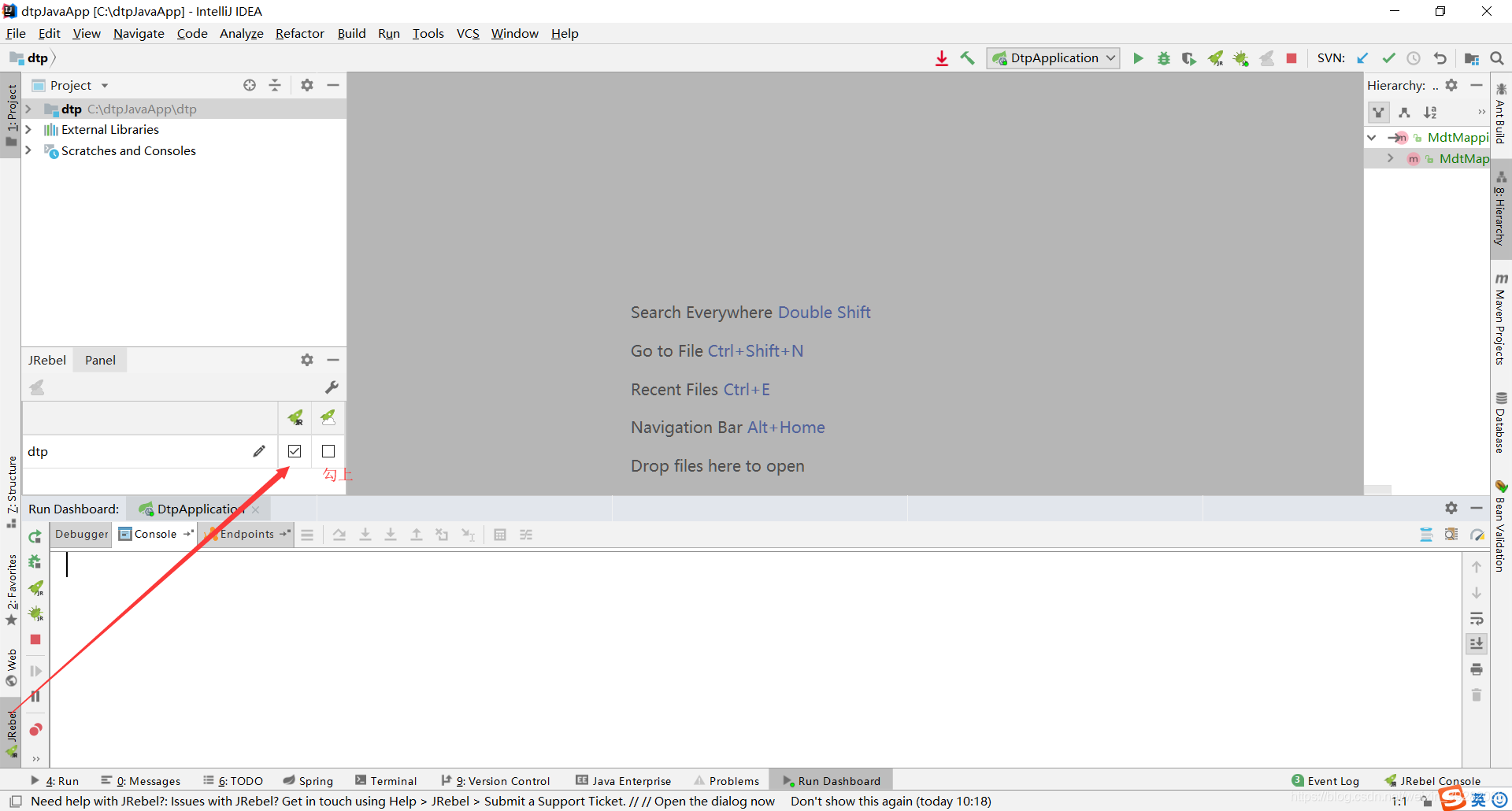The width and height of the screenshot is (1512, 811).
Task: Open the JRebel panel wrench settings
Action: pyautogui.click(x=332, y=387)
